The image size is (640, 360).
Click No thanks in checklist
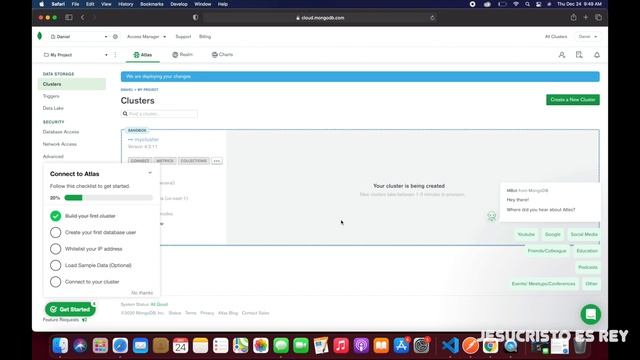coord(142,293)
